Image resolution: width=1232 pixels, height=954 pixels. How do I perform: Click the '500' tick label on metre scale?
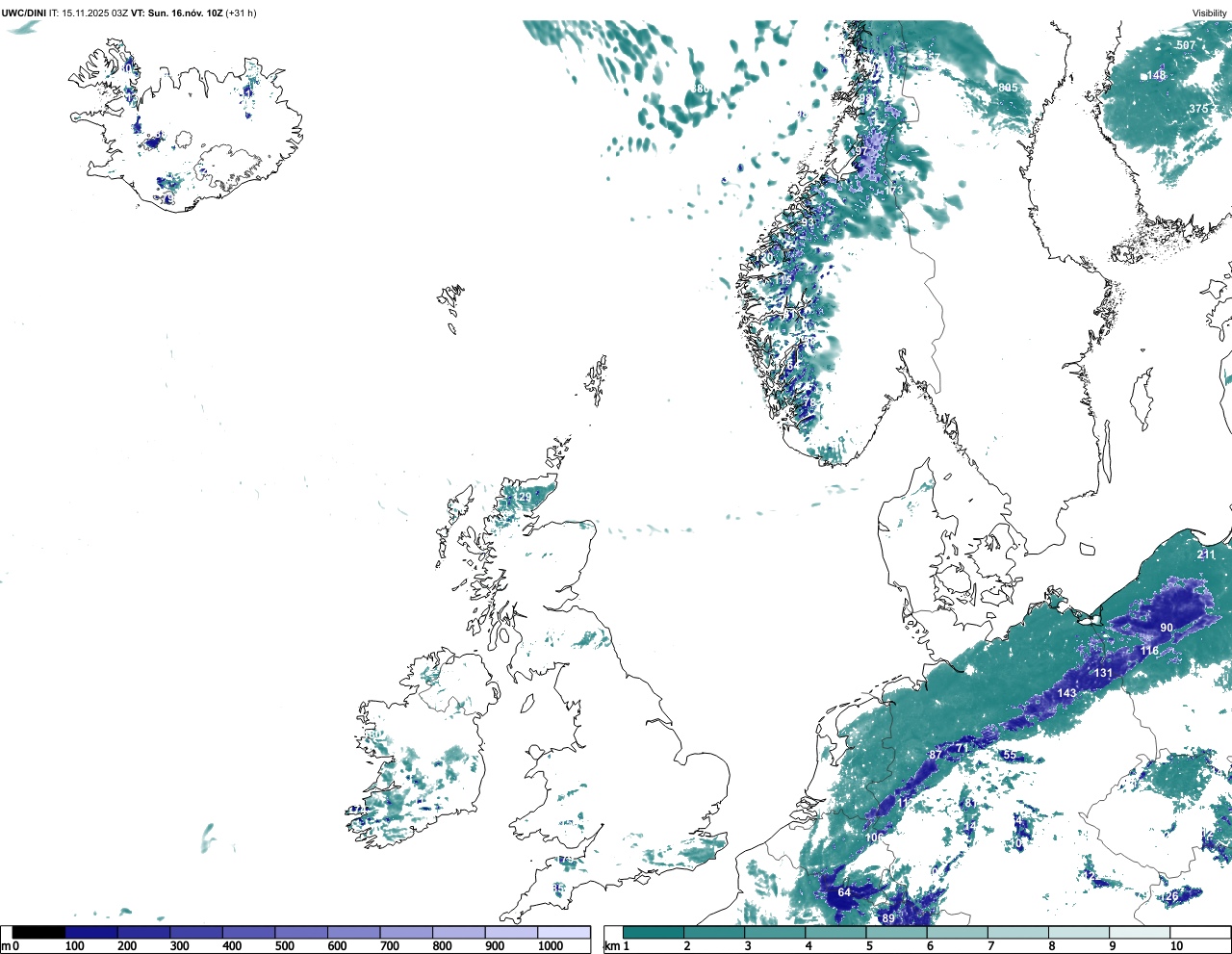(283, 946)
